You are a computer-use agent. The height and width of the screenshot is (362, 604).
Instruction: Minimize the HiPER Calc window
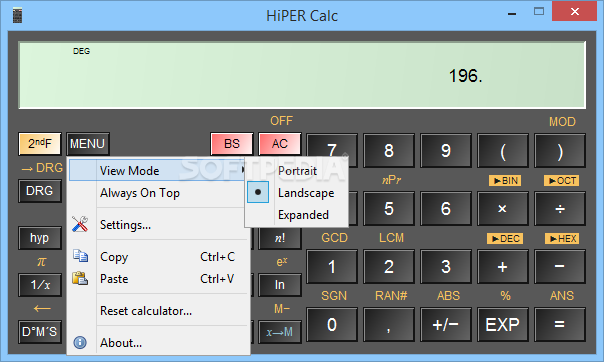[512, 13]
